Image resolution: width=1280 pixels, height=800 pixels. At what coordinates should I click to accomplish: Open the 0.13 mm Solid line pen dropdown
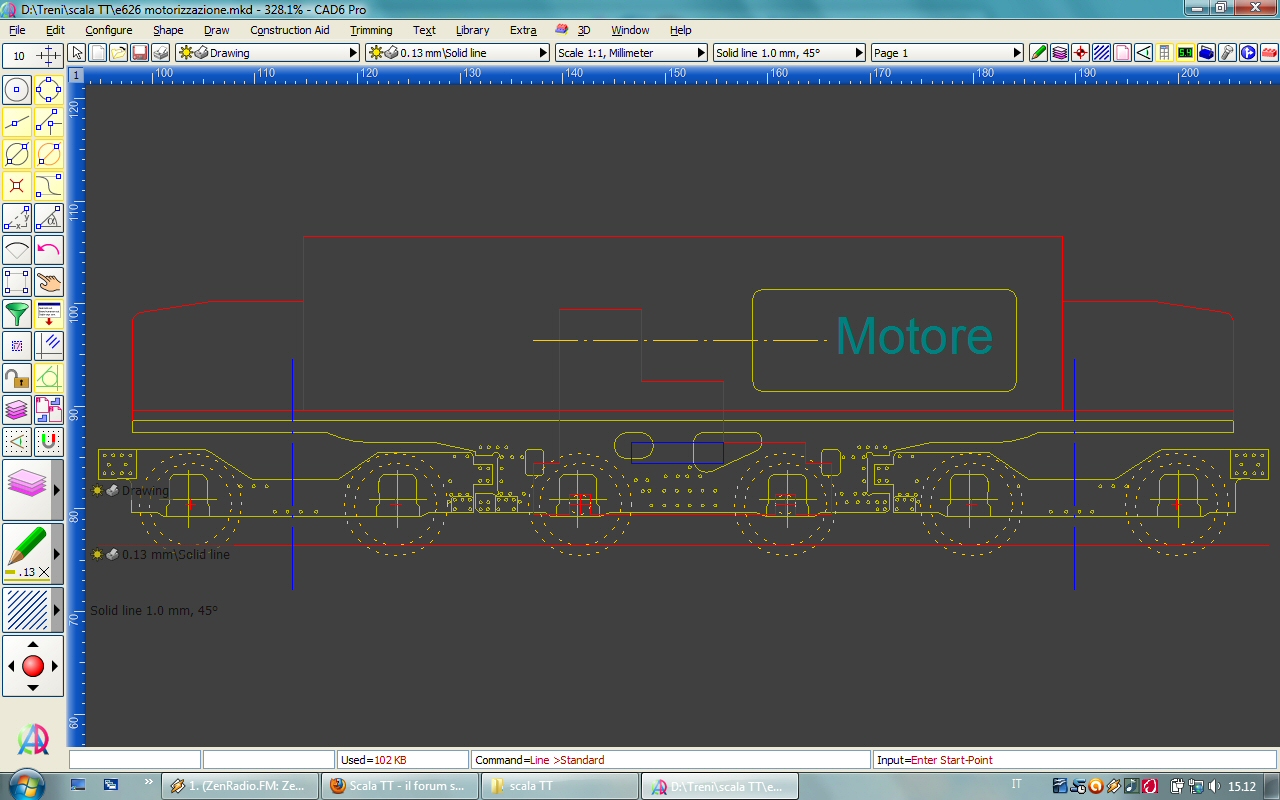[x=458, y=53]
